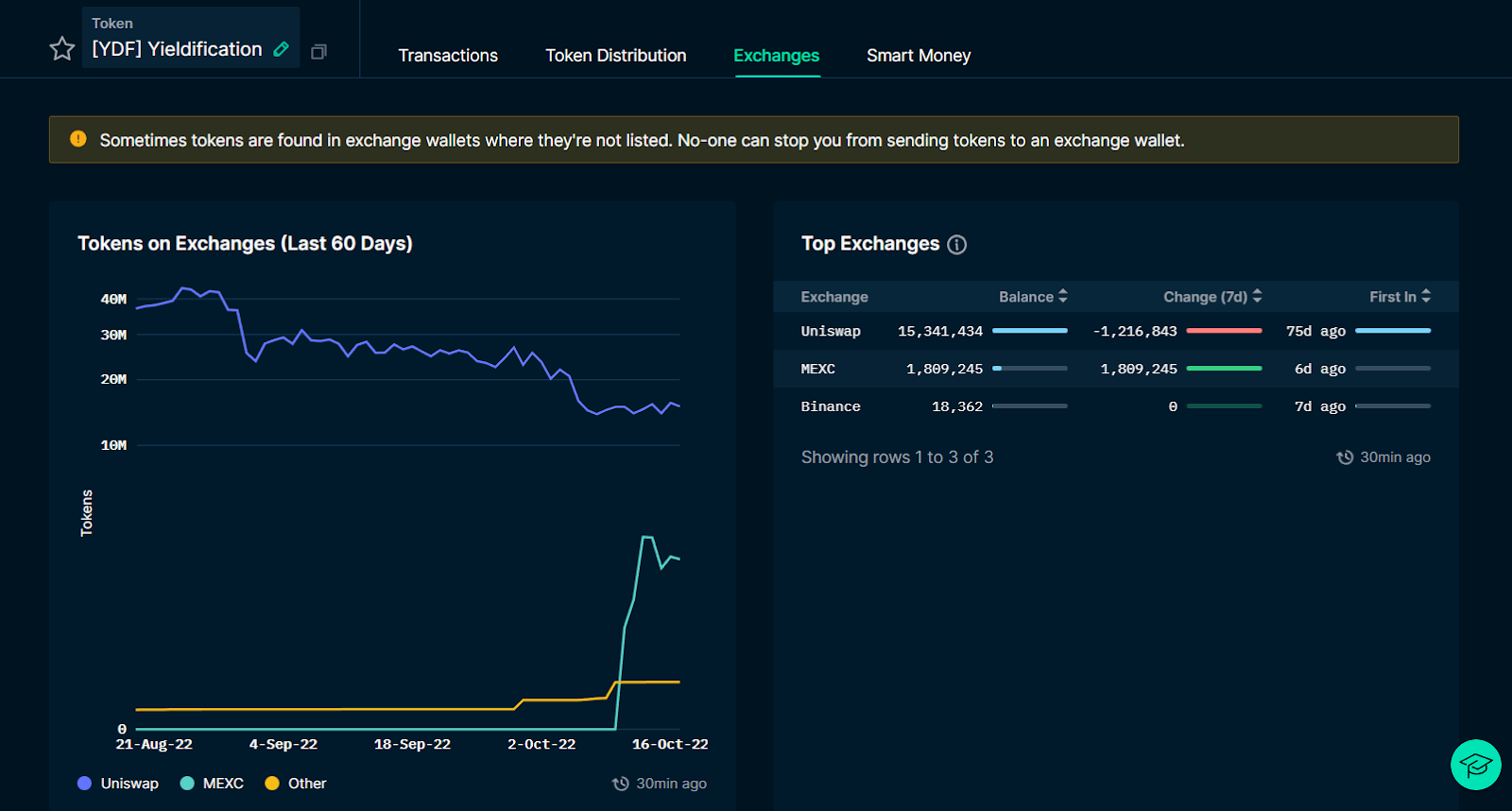Sort table by Change (7d) column
Image resolution: width=1512 pixels, height=811 pixels.
point(1212,297)
